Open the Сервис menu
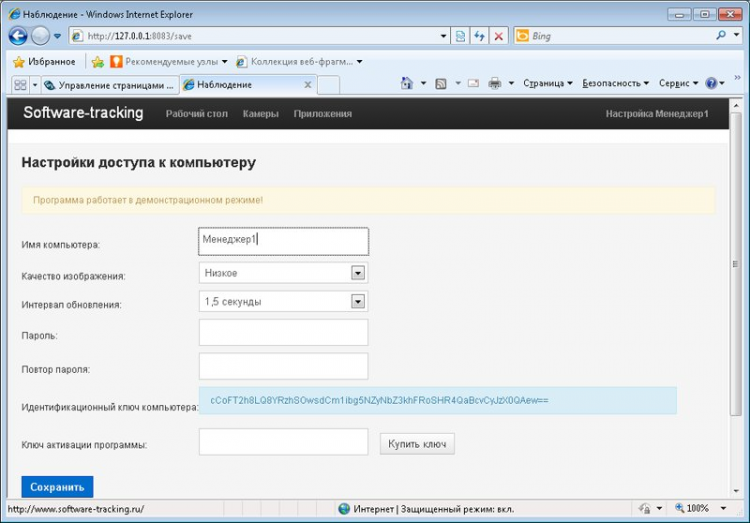Screen dimensions: 750x523 [678, 83]
